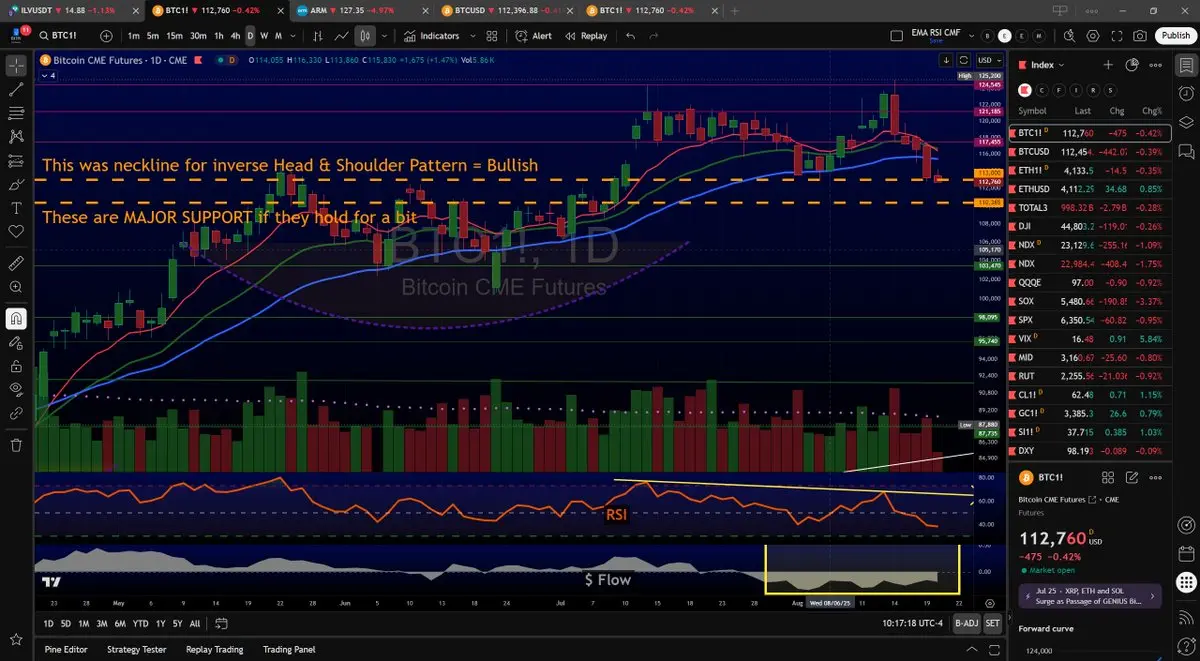Open chart settings hexagon icon

tap(1092, 36)
